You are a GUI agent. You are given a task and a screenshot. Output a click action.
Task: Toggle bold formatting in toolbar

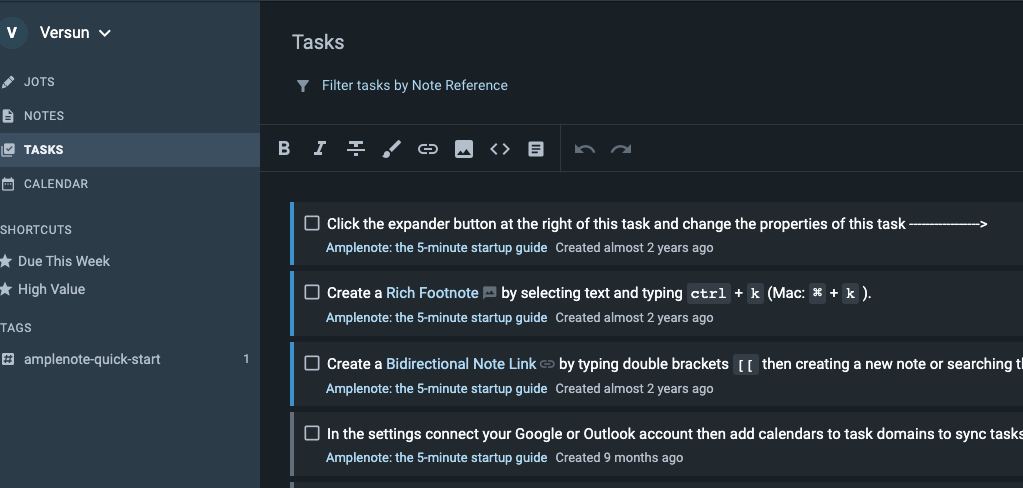click(x=284, y=149)
